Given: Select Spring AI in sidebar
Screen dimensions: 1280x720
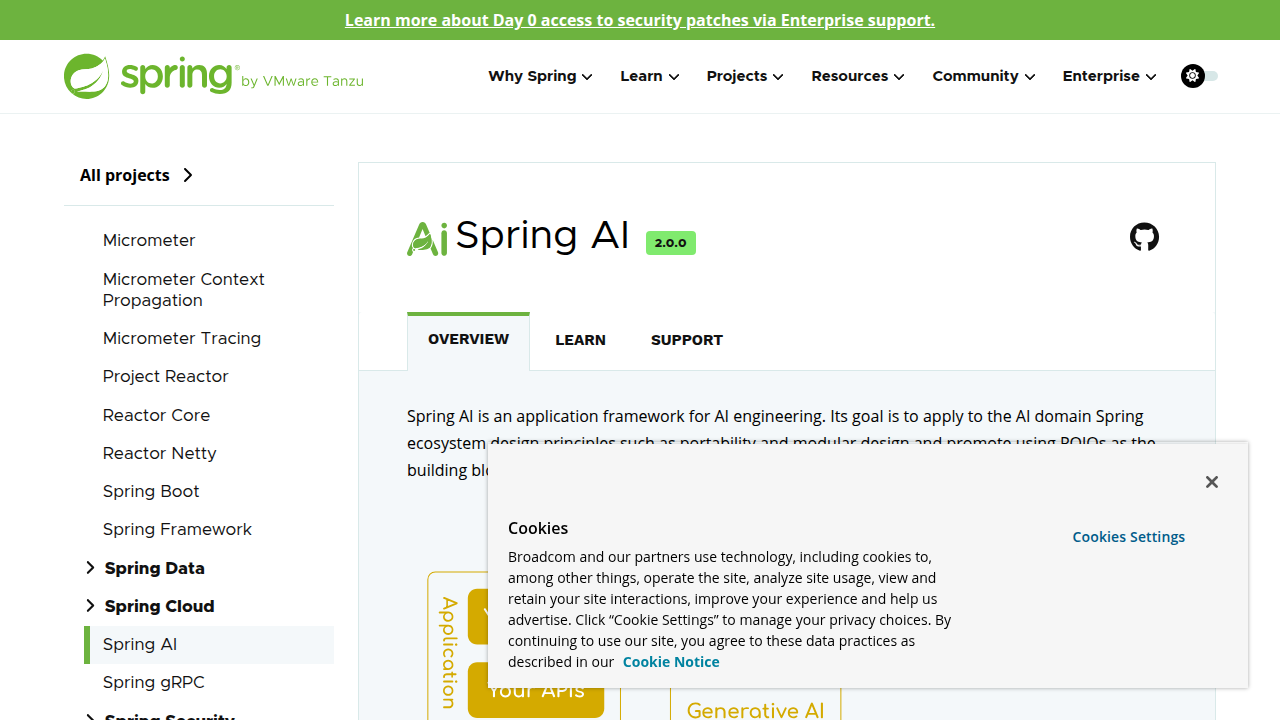Looking at the screenshot, I should tap(210, 644).
